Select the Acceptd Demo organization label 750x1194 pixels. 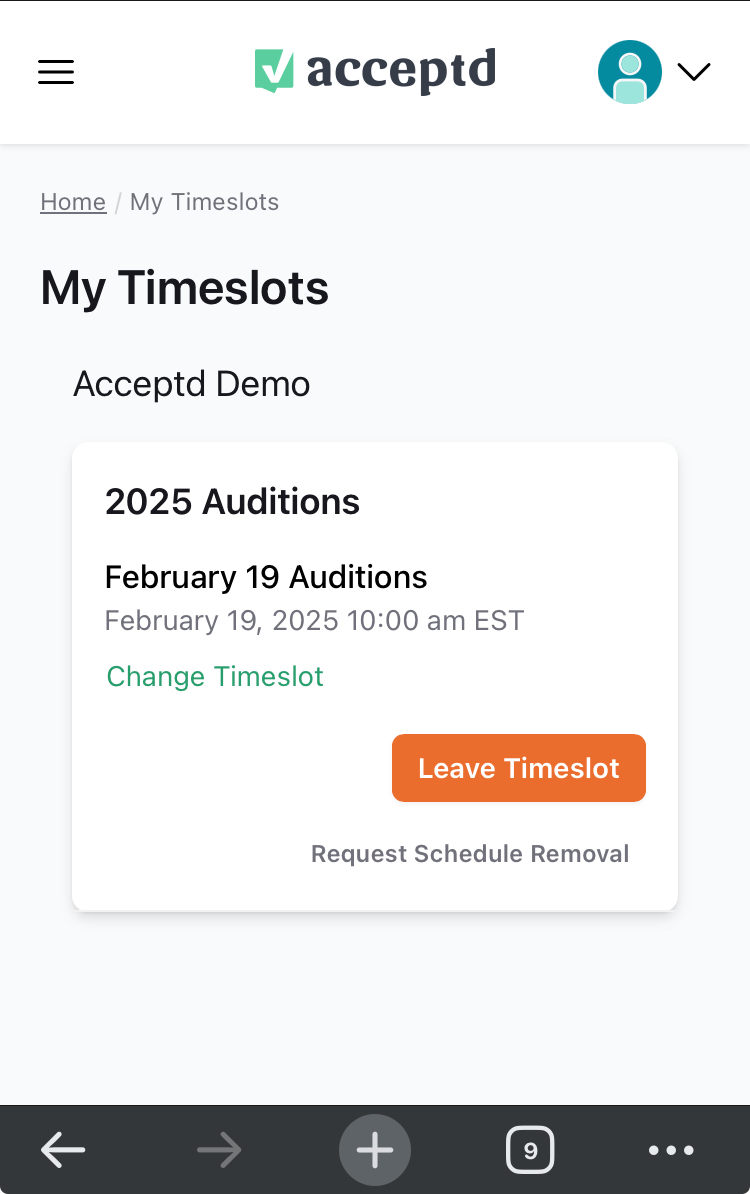coord(192,384)
